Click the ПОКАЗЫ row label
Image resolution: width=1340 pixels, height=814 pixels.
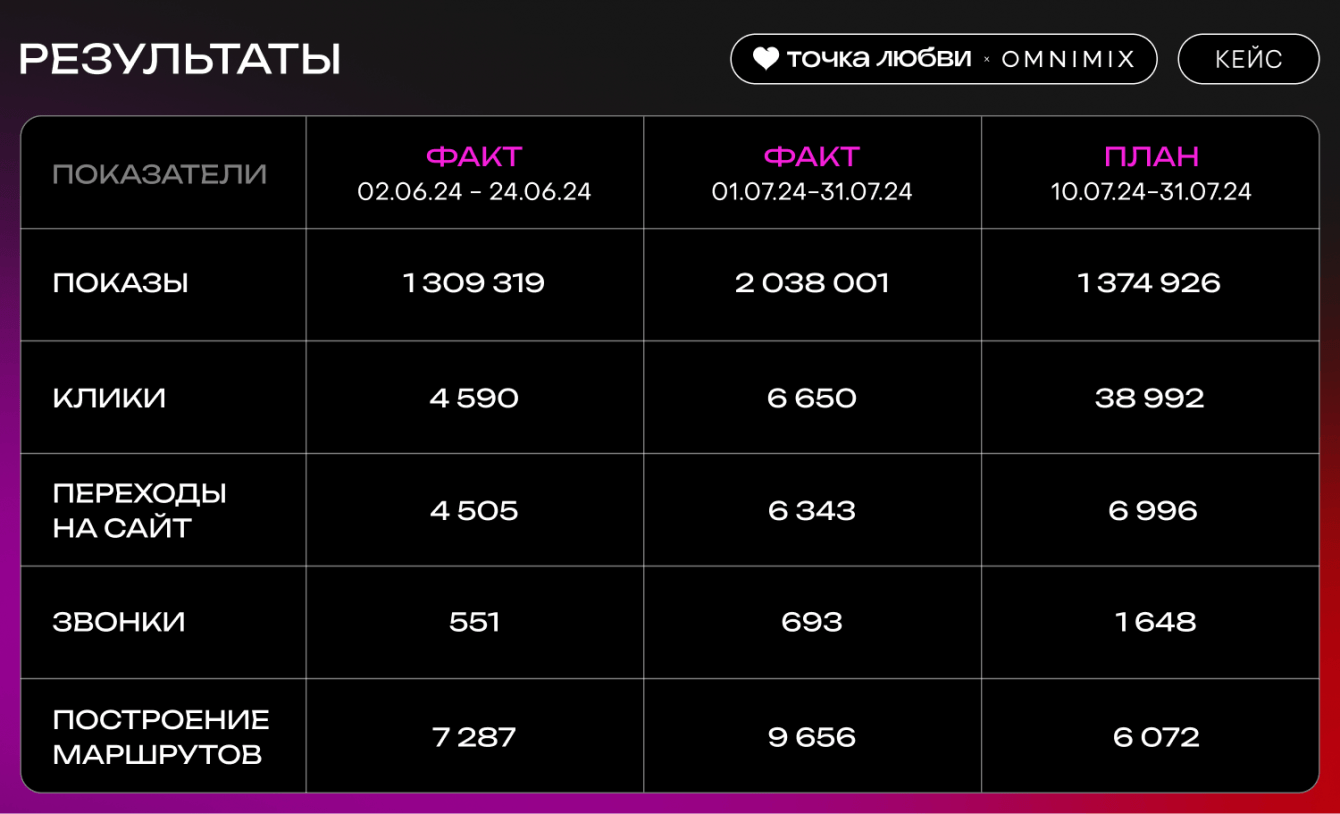click(121, 283)
